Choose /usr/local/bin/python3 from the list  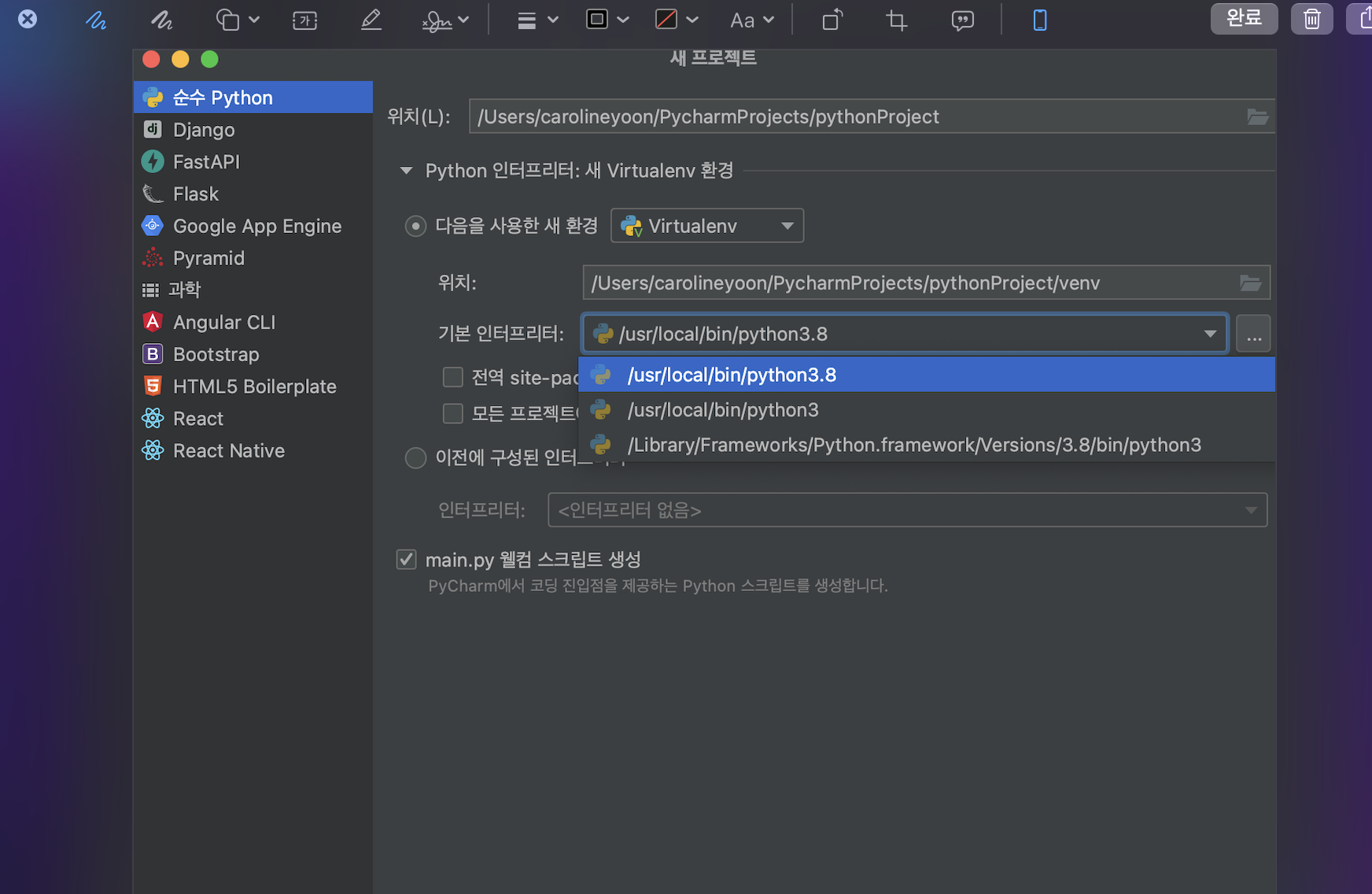click(927, 410)
